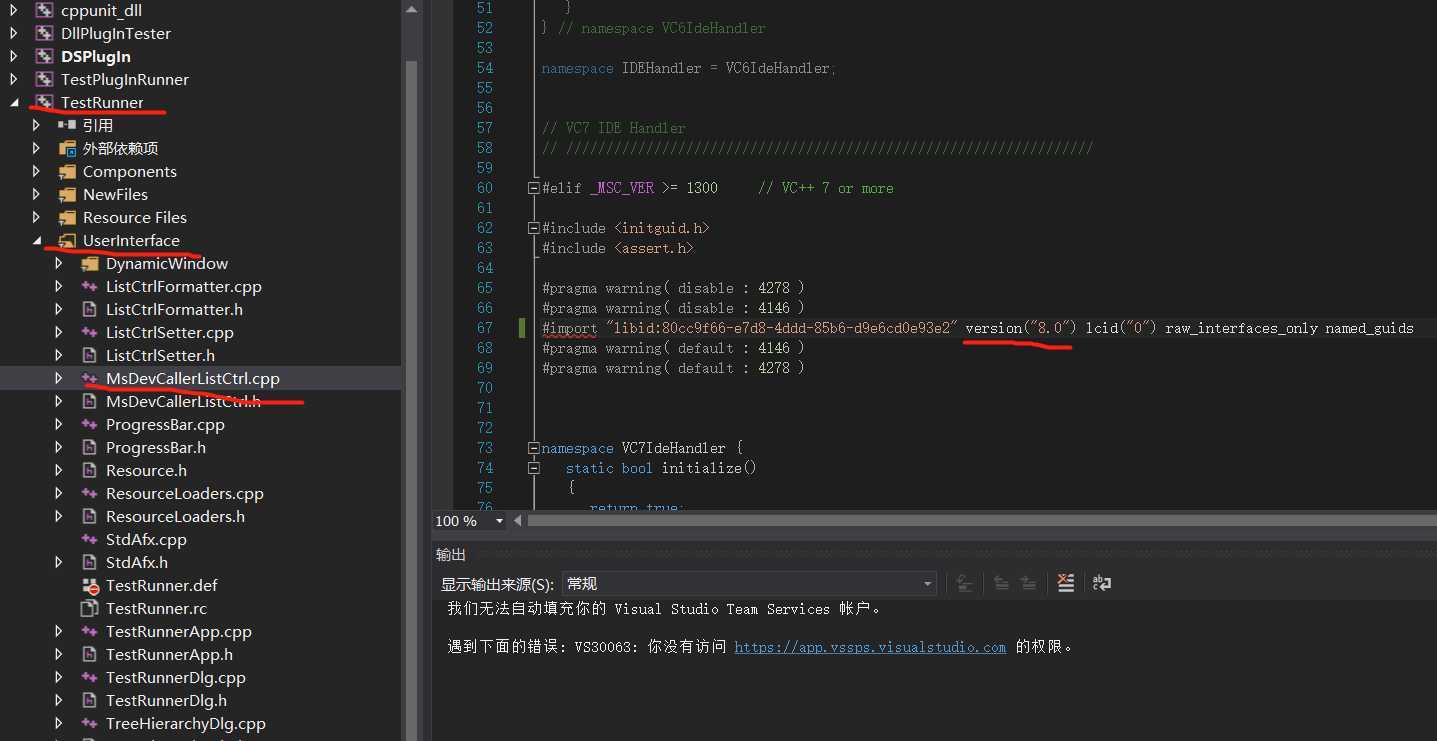Image resolution: width=1437 pixels, height=741 pixels.
Task: Collapse the TestRunner project node
Action: (14, 102)
